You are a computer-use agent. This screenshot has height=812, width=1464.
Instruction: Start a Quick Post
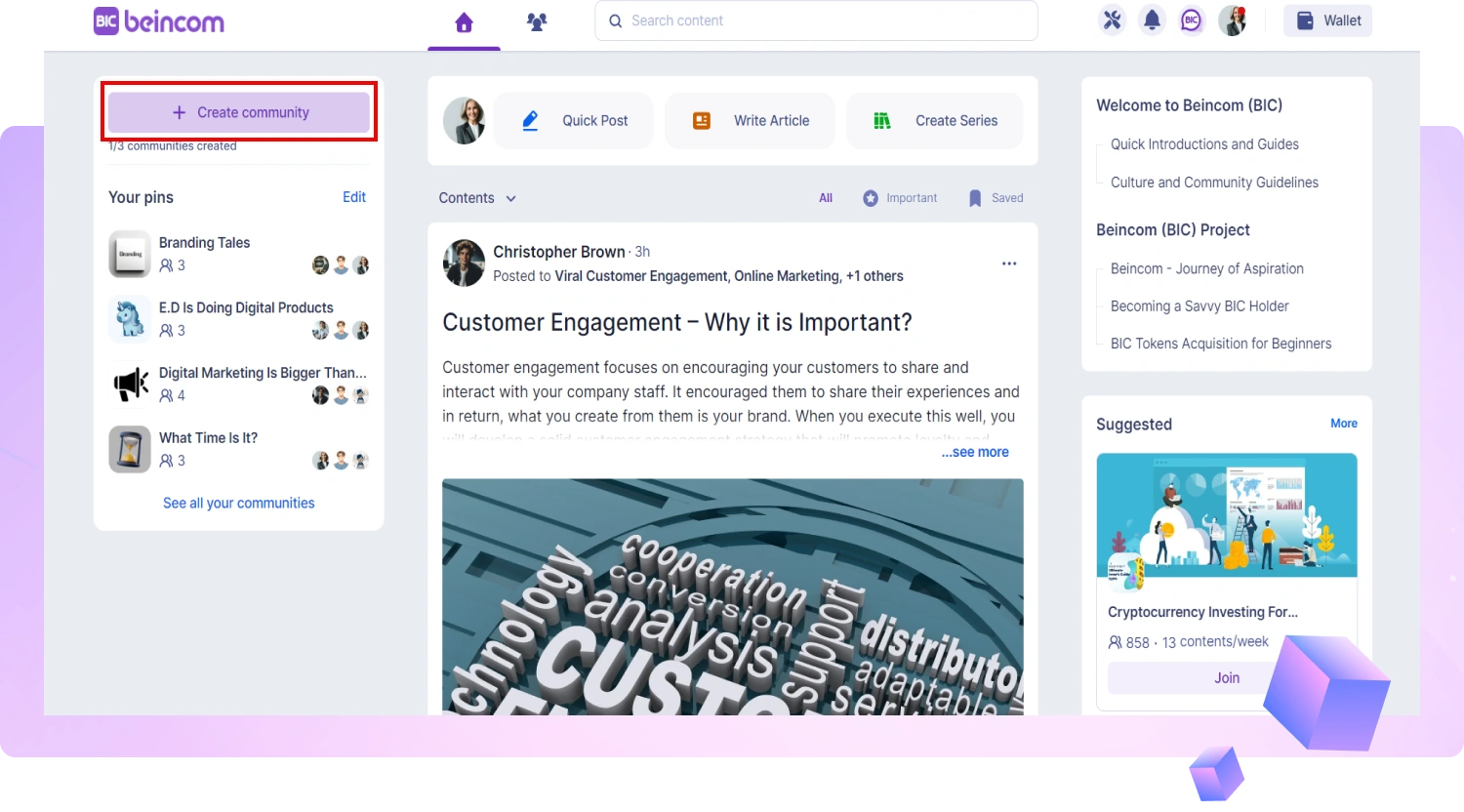pos(573,121)
